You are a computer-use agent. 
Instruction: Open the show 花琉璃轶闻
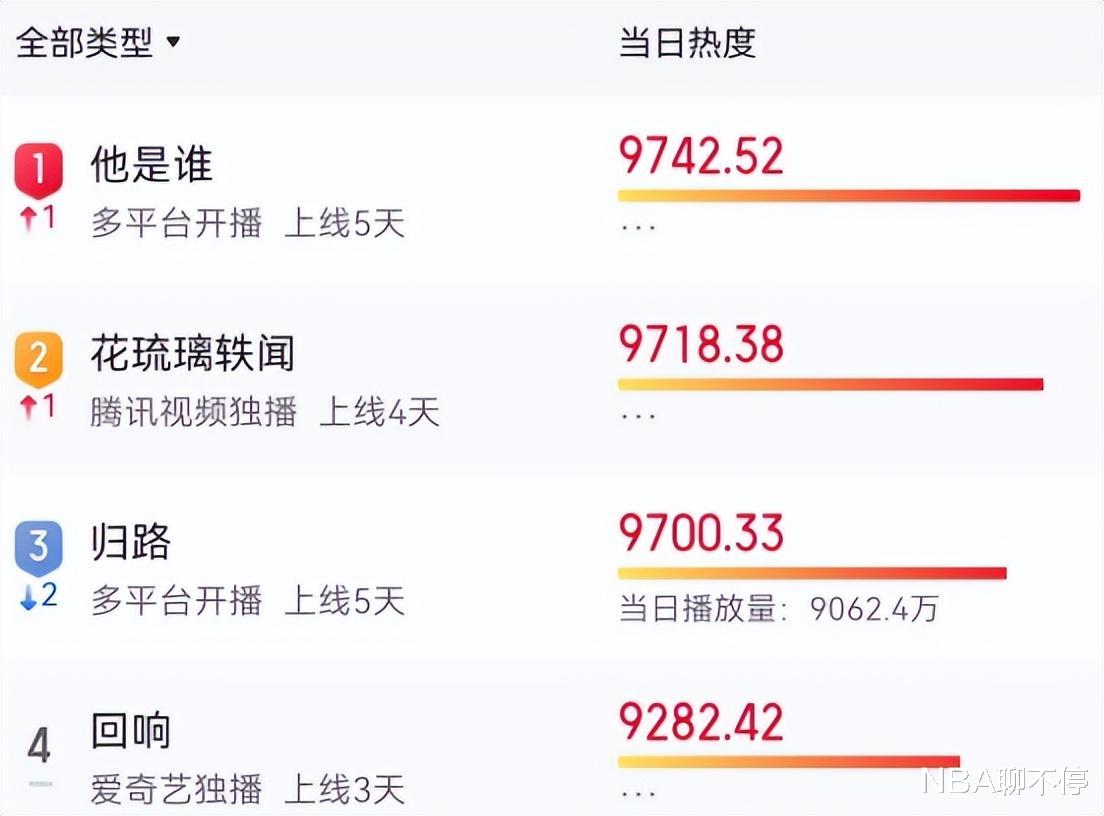coord(192,354)
